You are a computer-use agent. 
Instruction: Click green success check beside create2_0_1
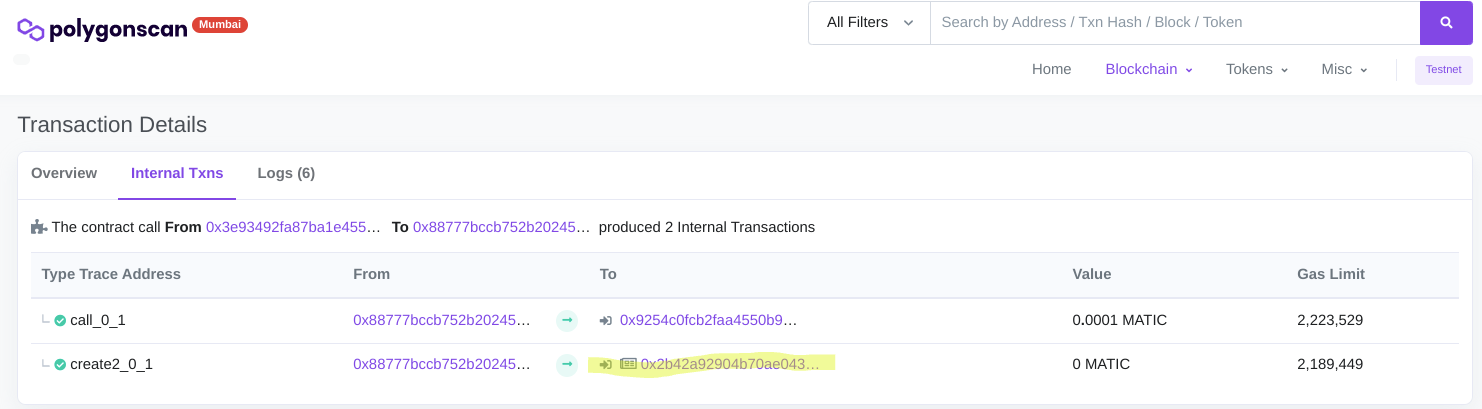point(60,365)
